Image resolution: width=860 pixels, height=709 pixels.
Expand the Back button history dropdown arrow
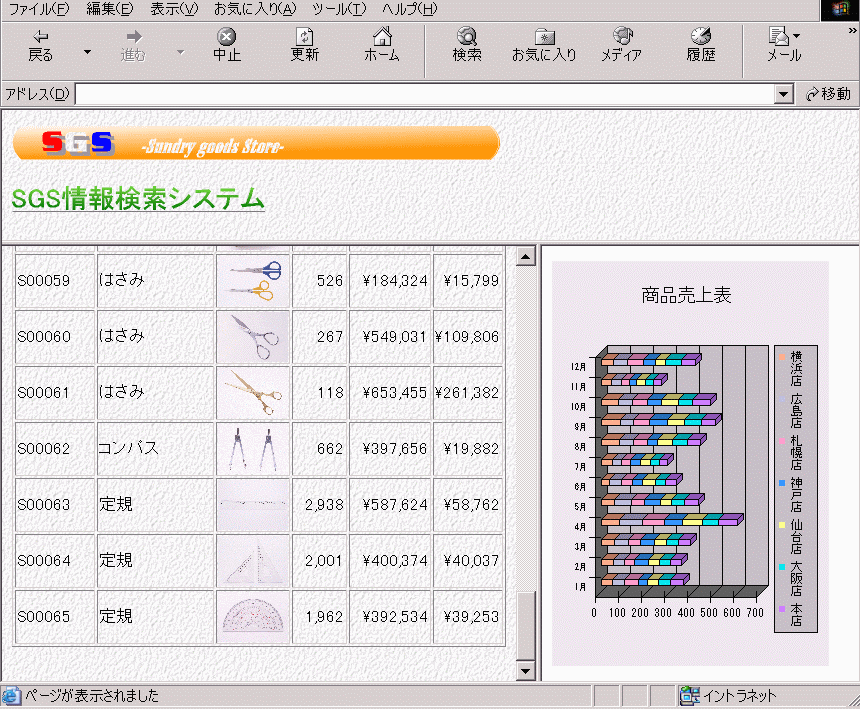tap(87, 51)
